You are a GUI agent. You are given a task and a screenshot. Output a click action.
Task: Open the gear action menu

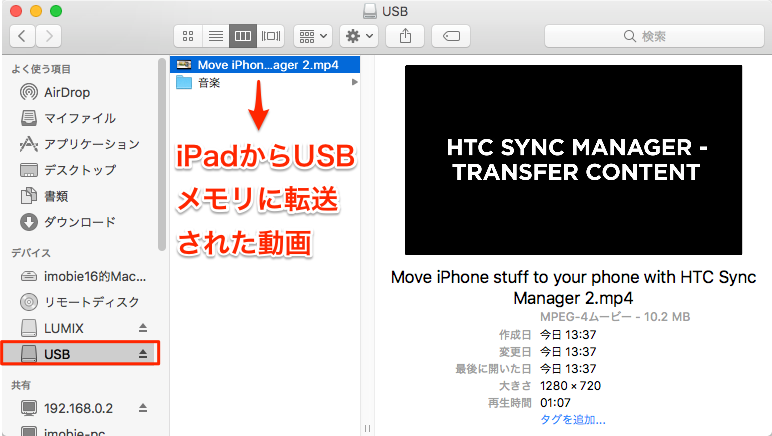click(x=359, y=36)
